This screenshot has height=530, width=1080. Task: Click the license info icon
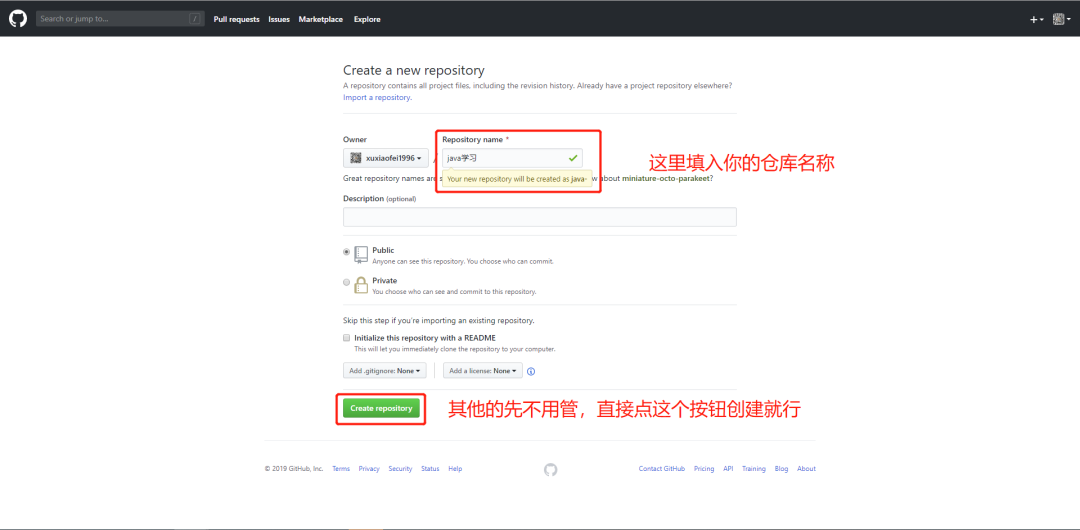pyautogui.click(x=531, y=371)
